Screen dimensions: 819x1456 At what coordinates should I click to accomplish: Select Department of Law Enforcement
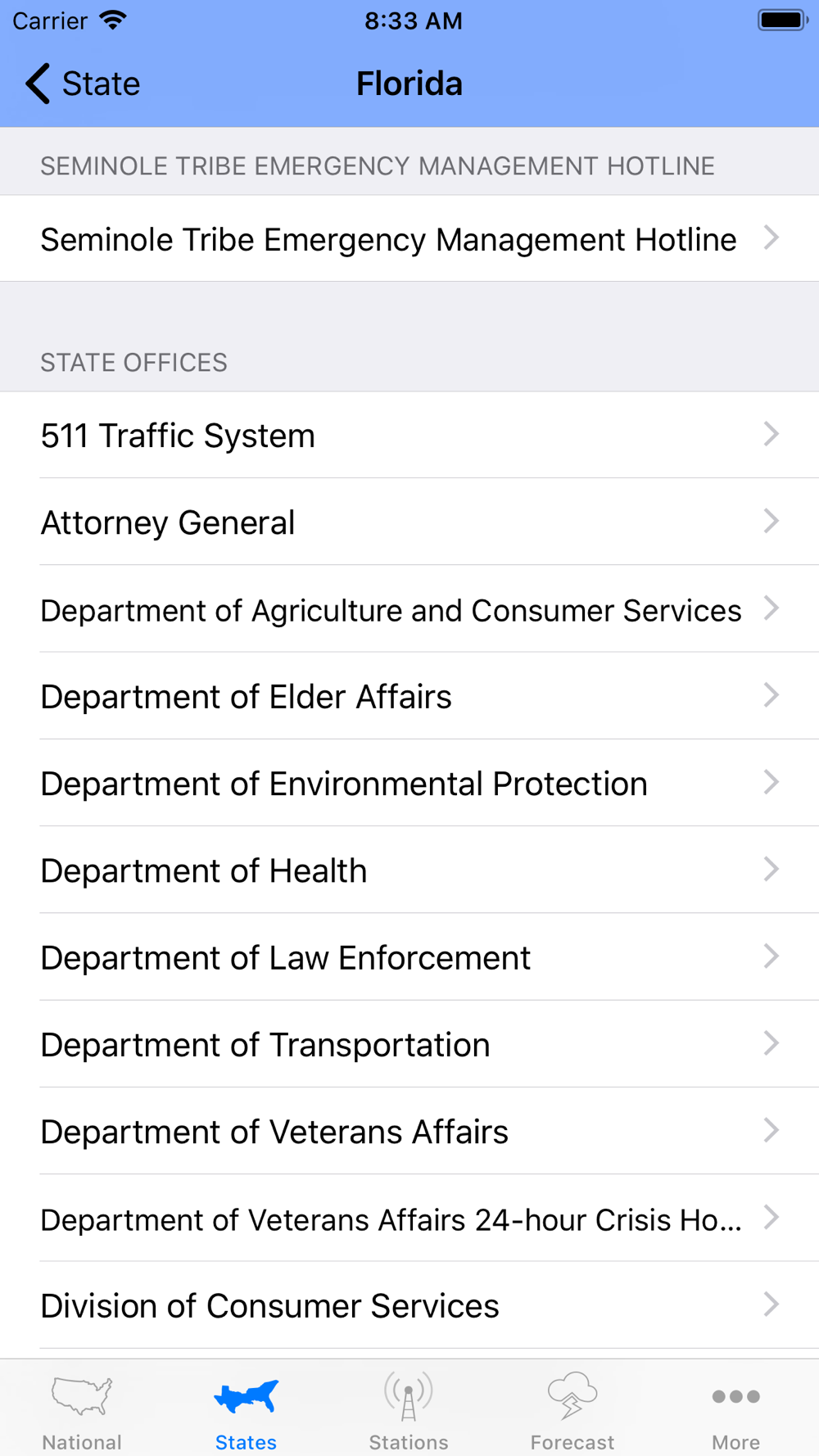click(409, 956)
